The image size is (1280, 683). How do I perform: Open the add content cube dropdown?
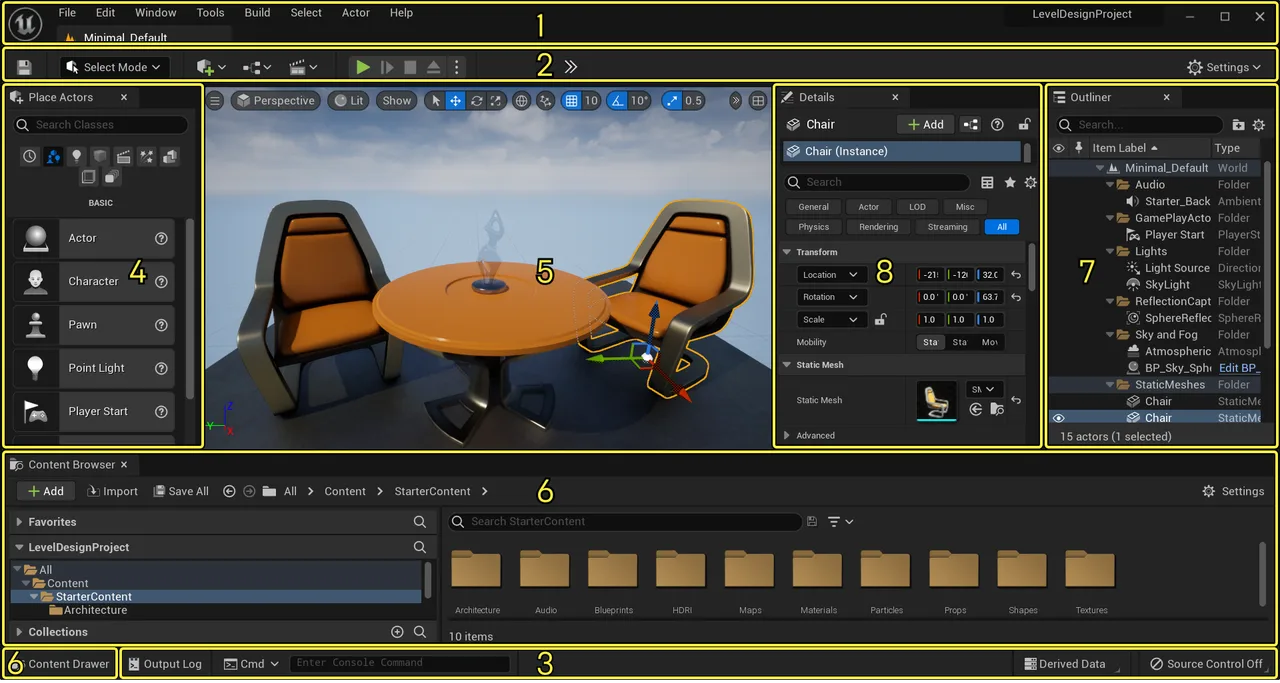click(211, 67)
